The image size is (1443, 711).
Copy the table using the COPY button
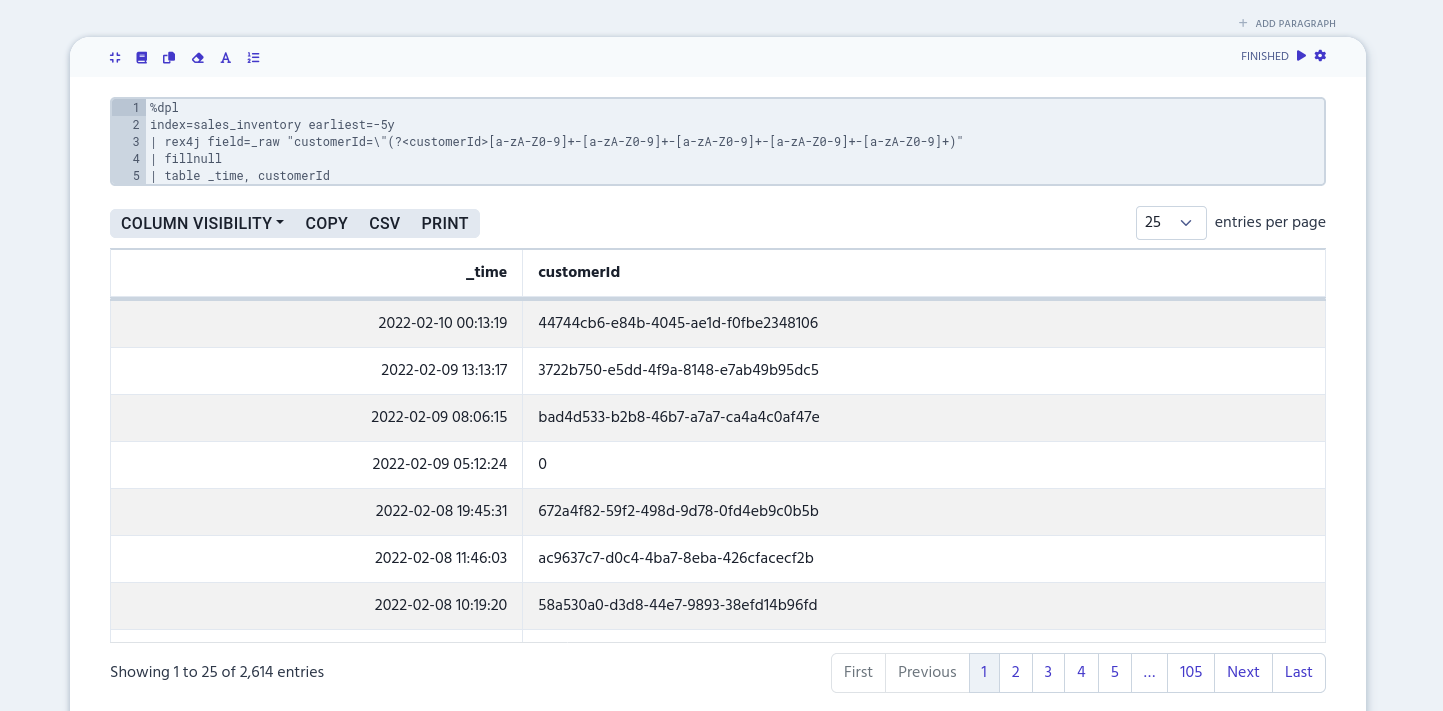(326, 223)
